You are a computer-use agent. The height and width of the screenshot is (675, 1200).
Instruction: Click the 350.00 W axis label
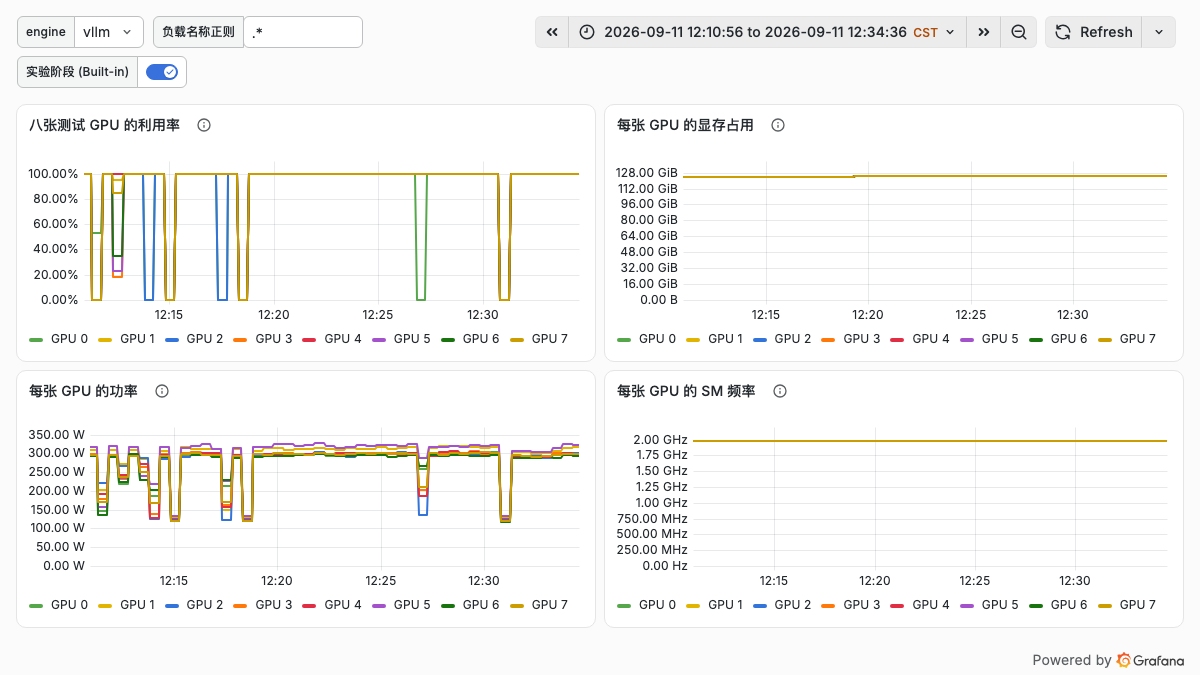click(x=56, y=434)
